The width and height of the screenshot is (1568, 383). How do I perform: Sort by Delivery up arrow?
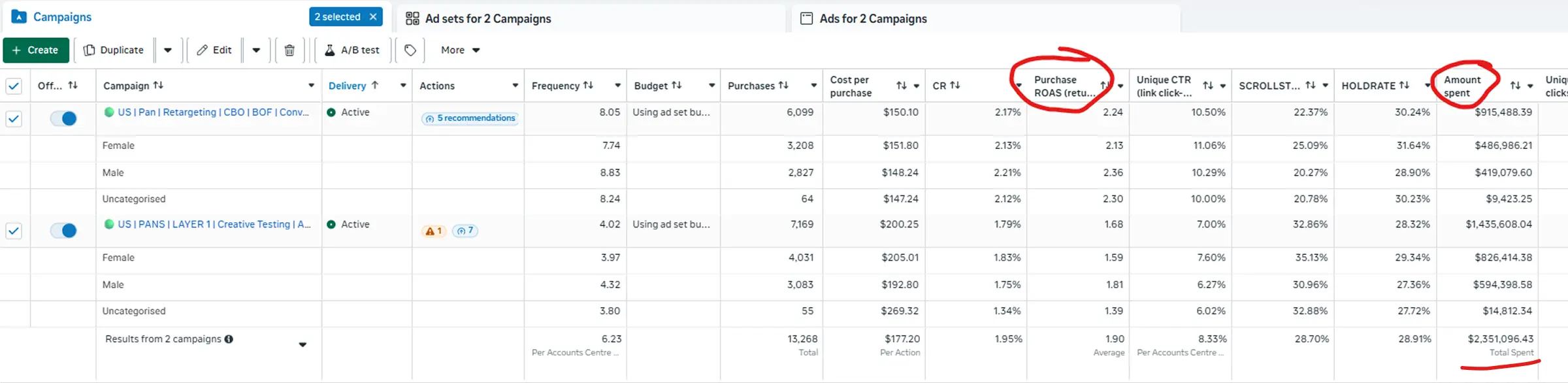(x=374, y=85)
